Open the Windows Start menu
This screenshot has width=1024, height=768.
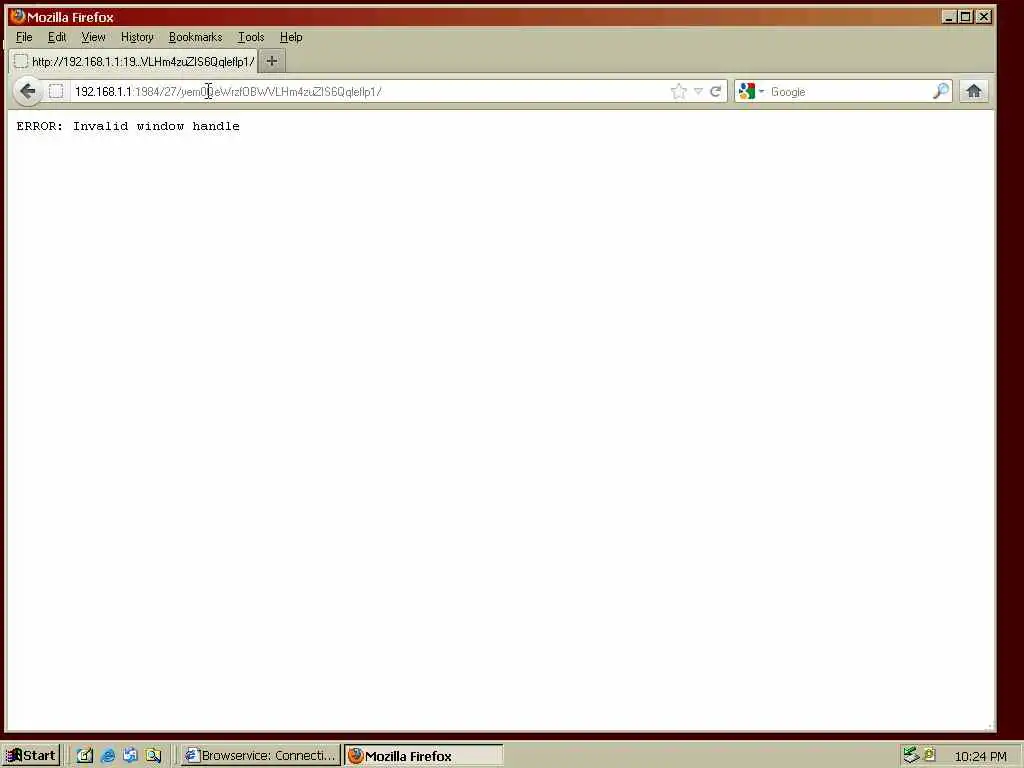[x=31, y=756]
